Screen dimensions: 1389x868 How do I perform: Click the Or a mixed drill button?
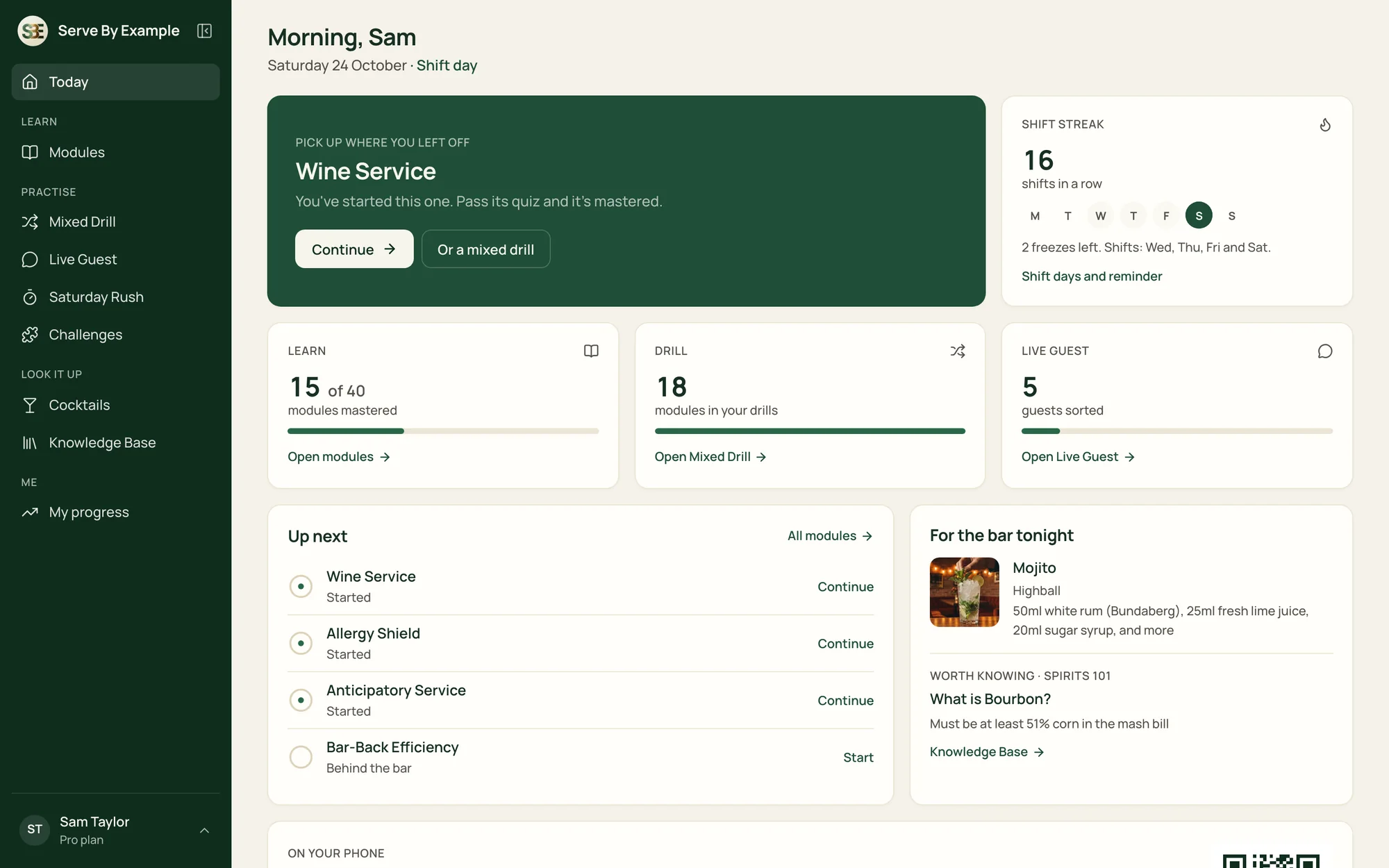point(485,249)
